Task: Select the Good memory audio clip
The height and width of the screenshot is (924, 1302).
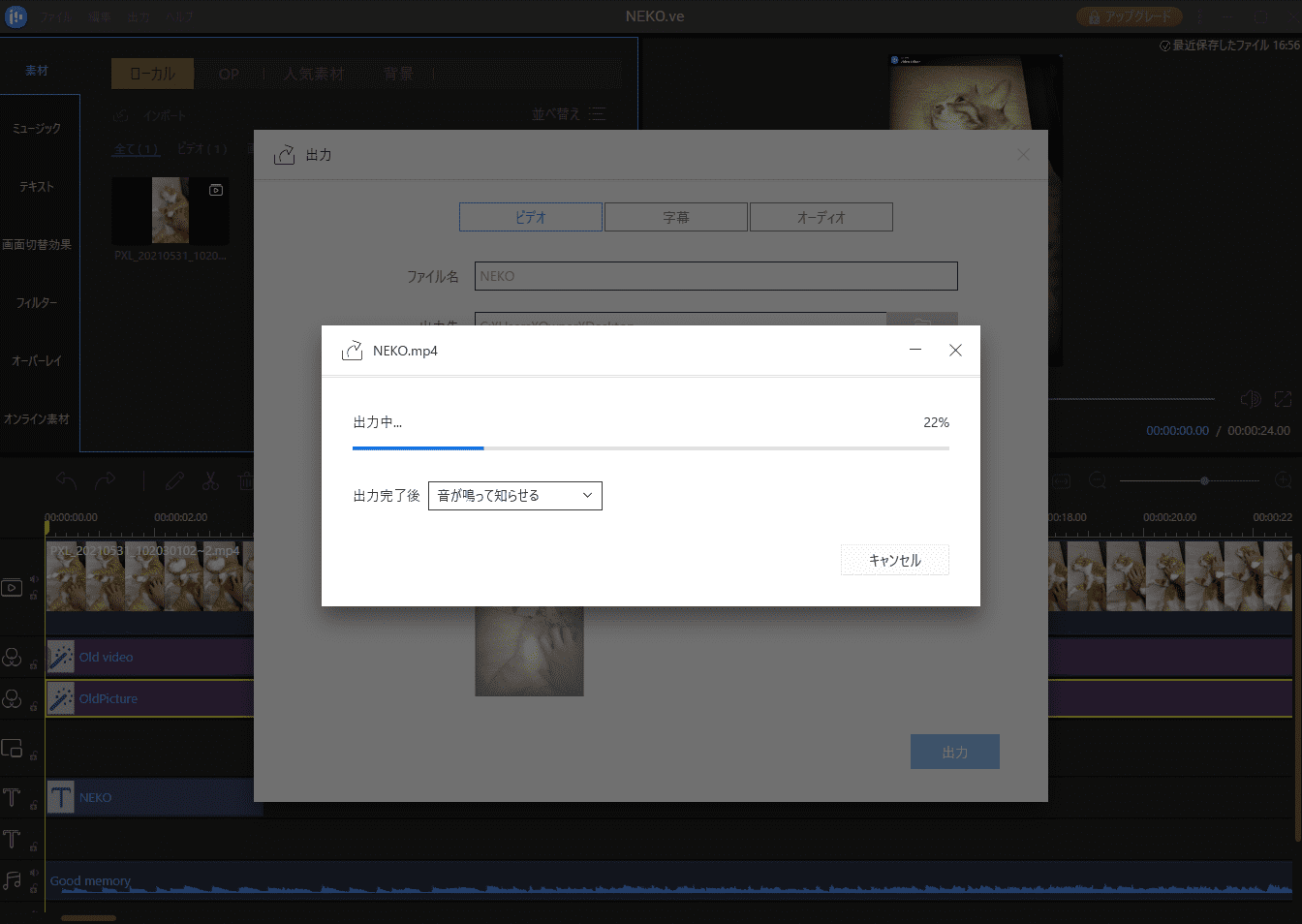Action: click(x=668, y=880)
